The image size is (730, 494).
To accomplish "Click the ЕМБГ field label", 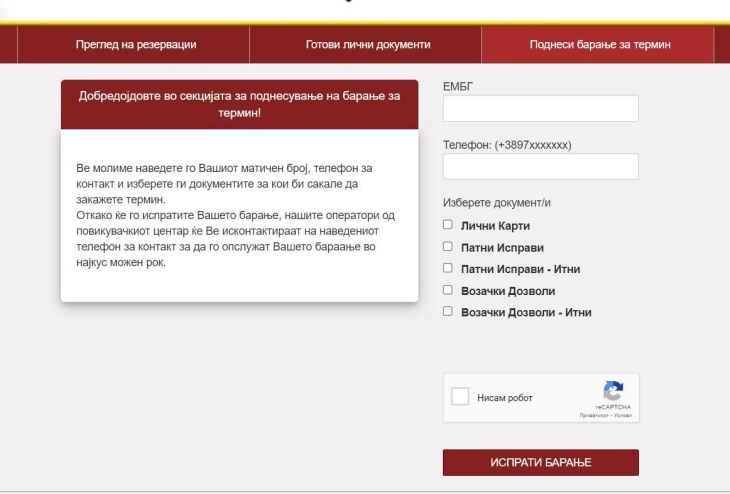I will click(x=457, y=87).
